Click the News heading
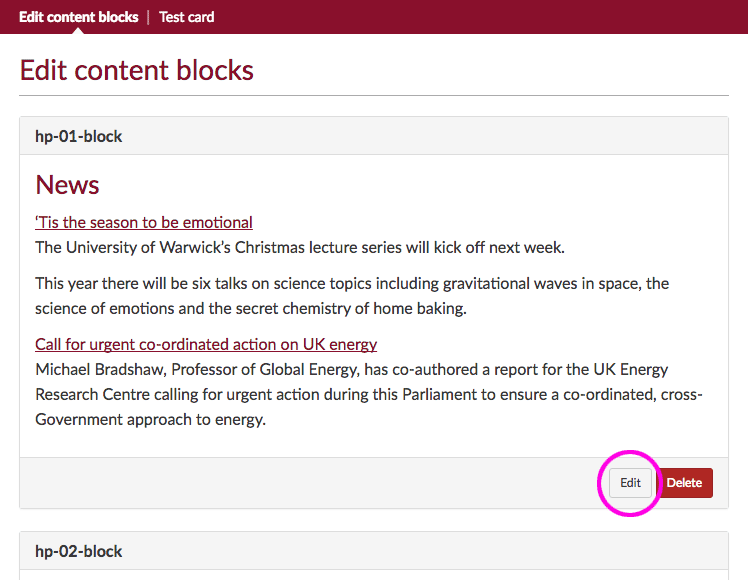748x580 pixels. pyautogui.click(x=67, y=185)
